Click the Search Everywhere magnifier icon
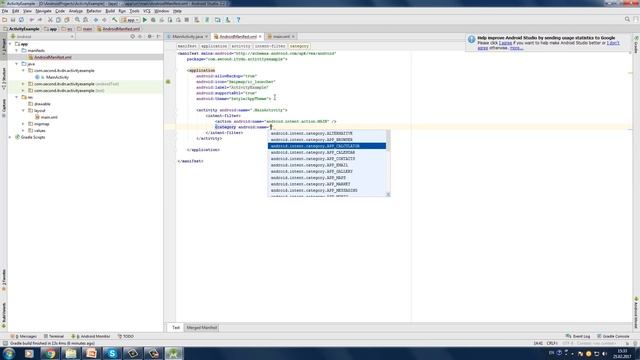The width and height of the screenshot is (640, 360). tap(627, 19)
